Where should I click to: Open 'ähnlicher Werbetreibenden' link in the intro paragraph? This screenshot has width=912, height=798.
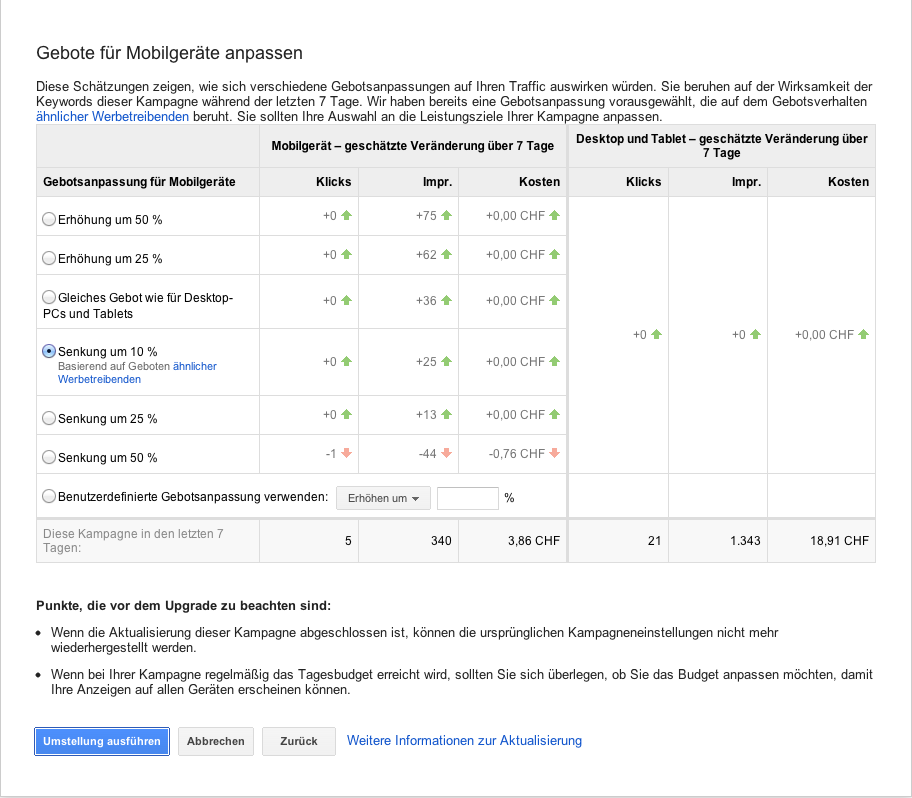pyautogui.click(x=112, y=117)
